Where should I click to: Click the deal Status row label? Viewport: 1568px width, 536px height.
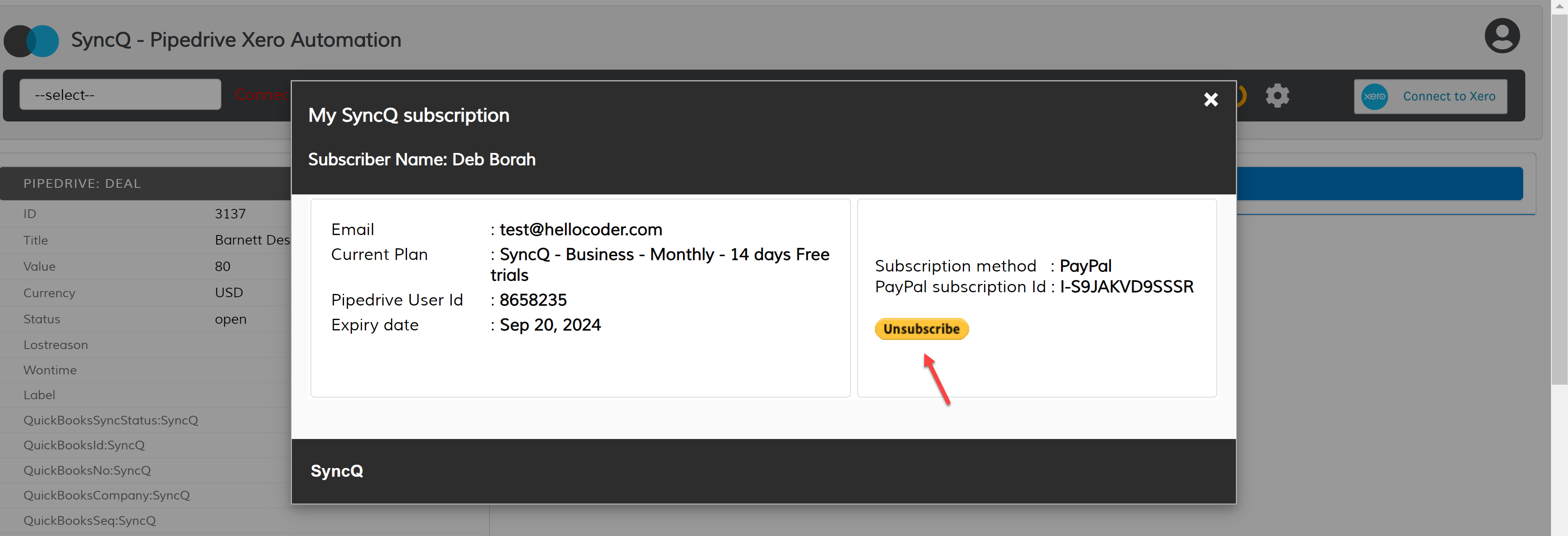pos(42,319)
